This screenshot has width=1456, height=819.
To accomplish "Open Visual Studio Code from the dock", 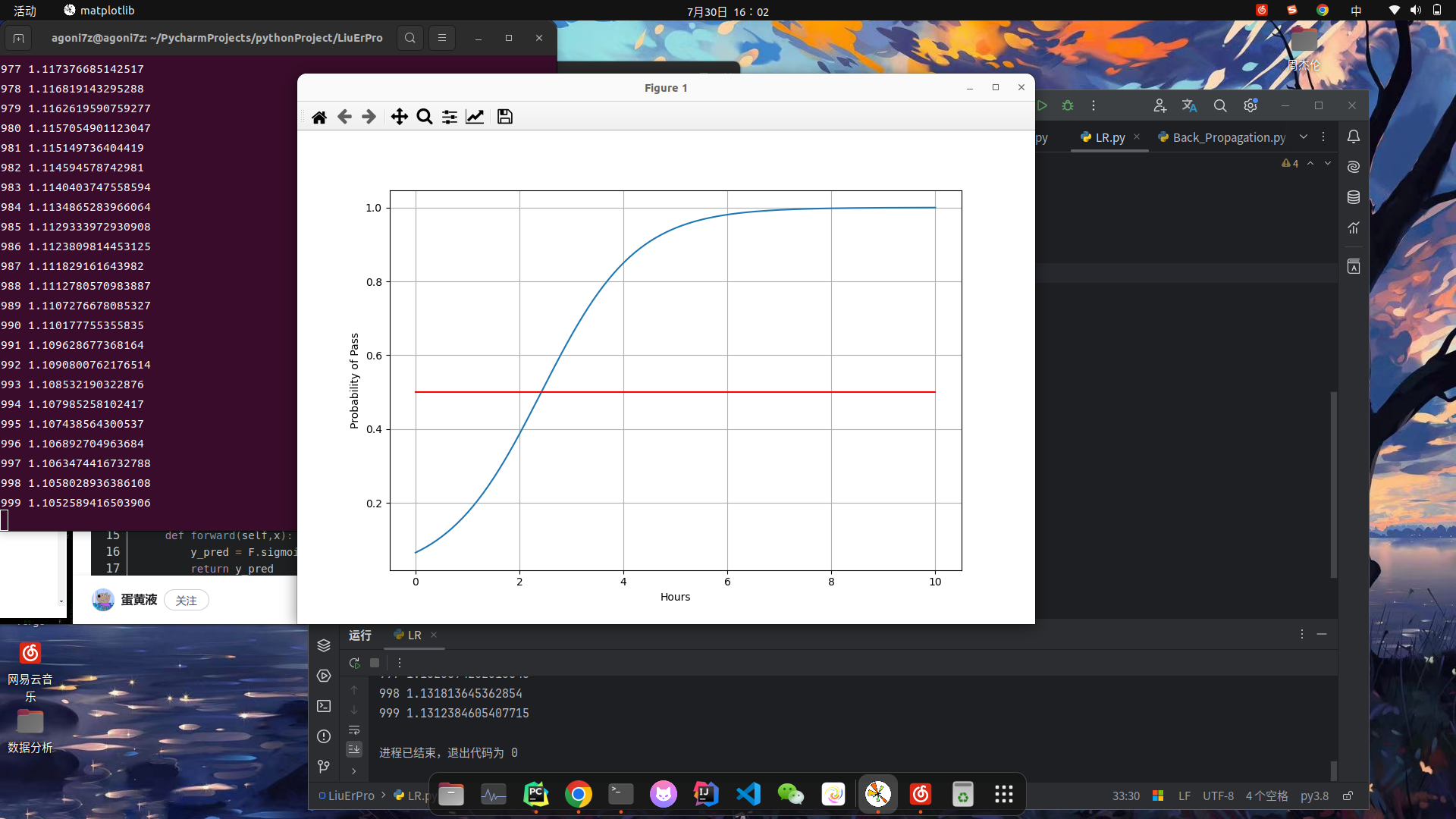I will click(748, 794).
